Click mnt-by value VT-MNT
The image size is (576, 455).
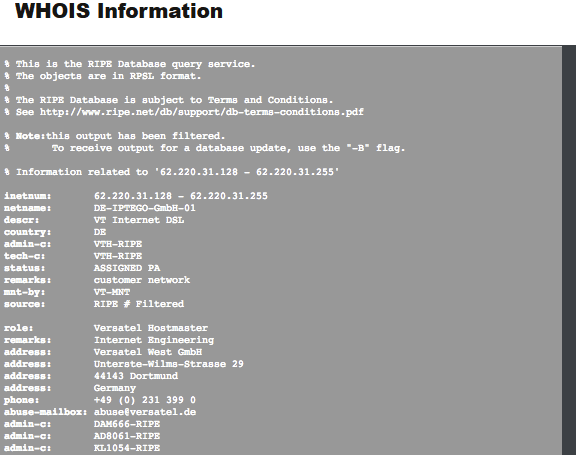click(112, 292)
